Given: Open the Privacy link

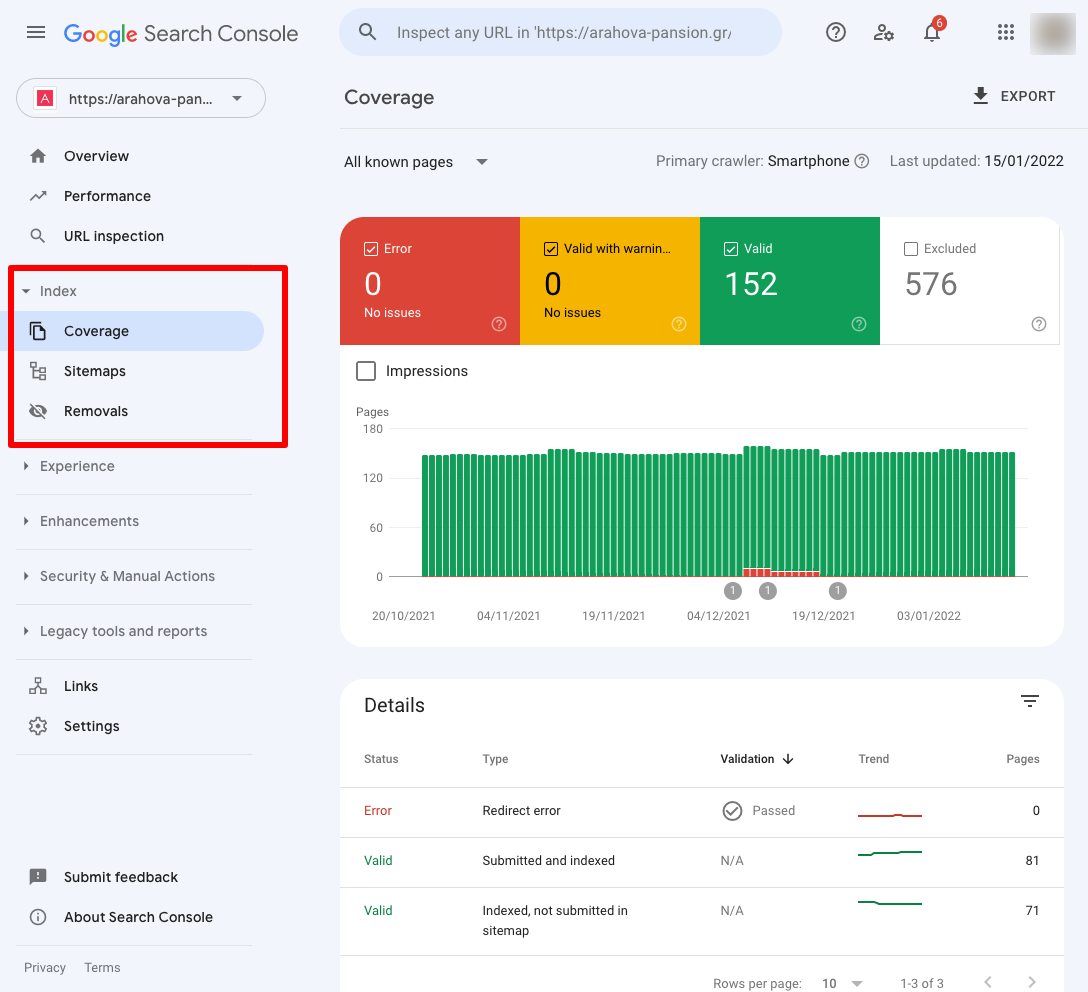Looking at the screenshot, I should [x=45, y=968].
